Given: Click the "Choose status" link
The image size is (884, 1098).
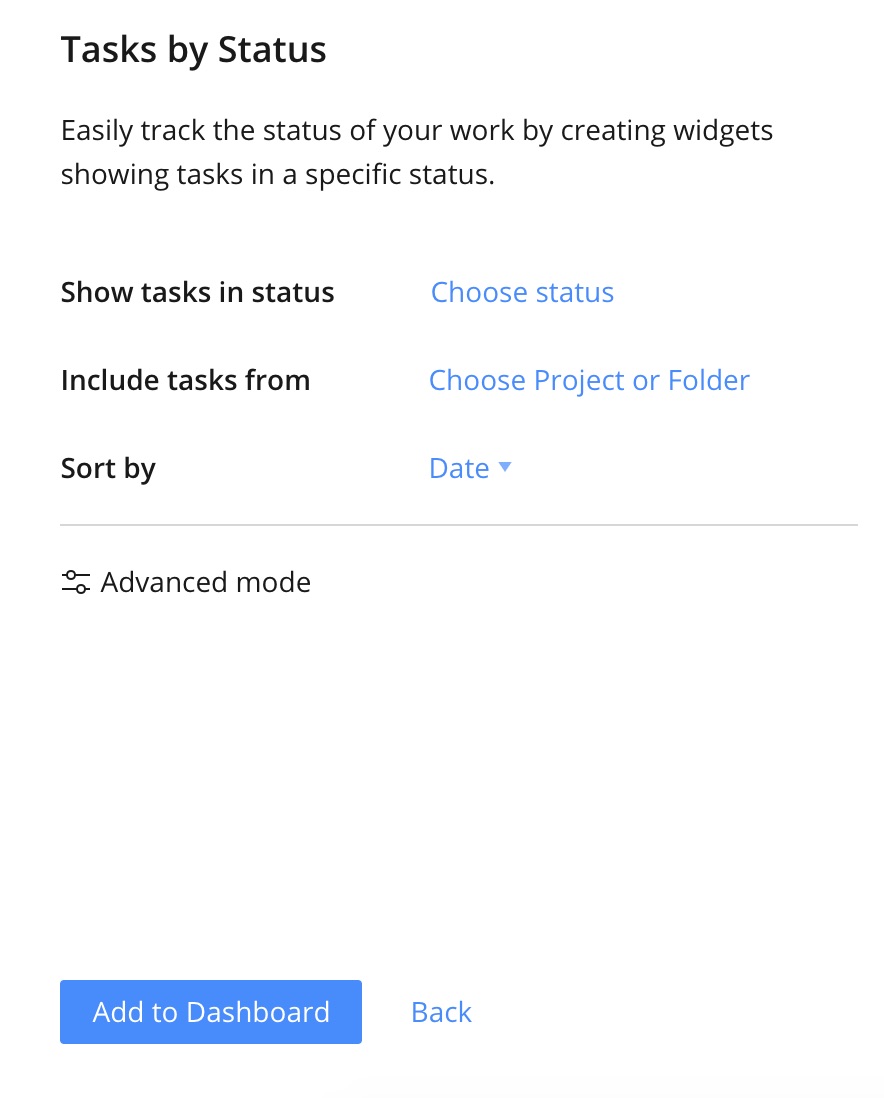Looking at the screenshot, I should [522, 292].
